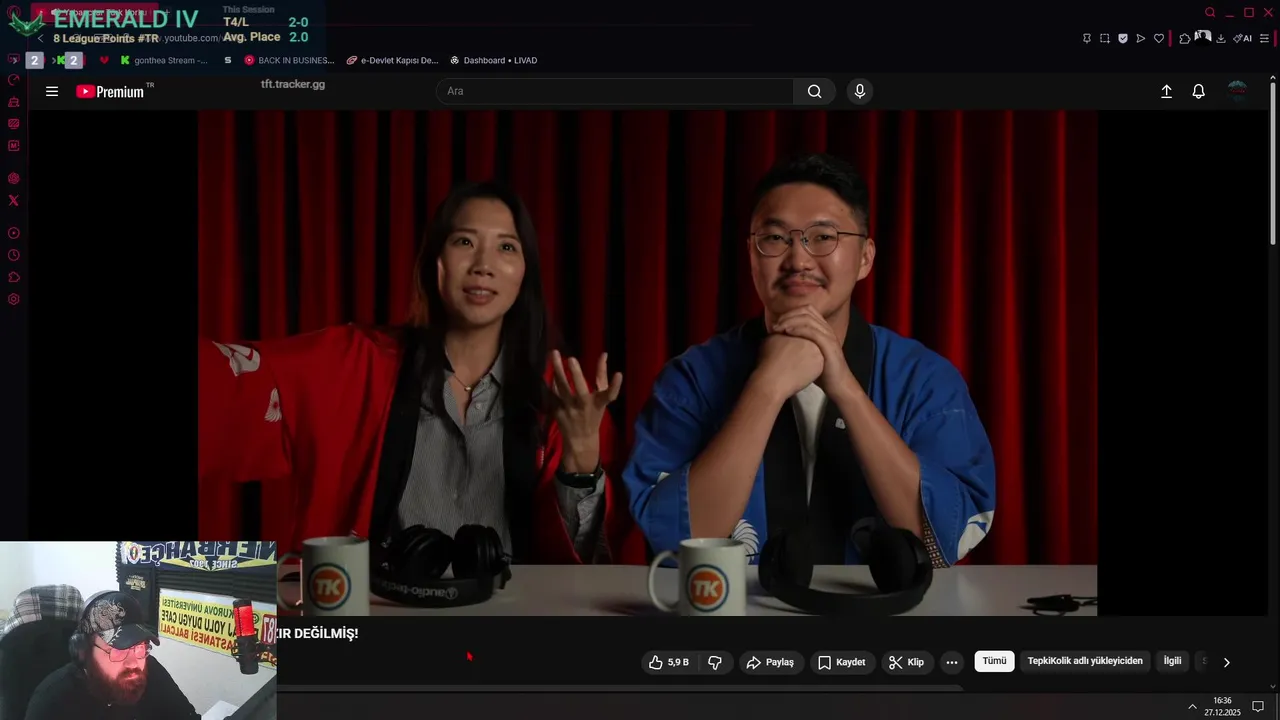1280x720 pixels.
Task: Open browser extensions cube icon
Action: pos(1185,38)
